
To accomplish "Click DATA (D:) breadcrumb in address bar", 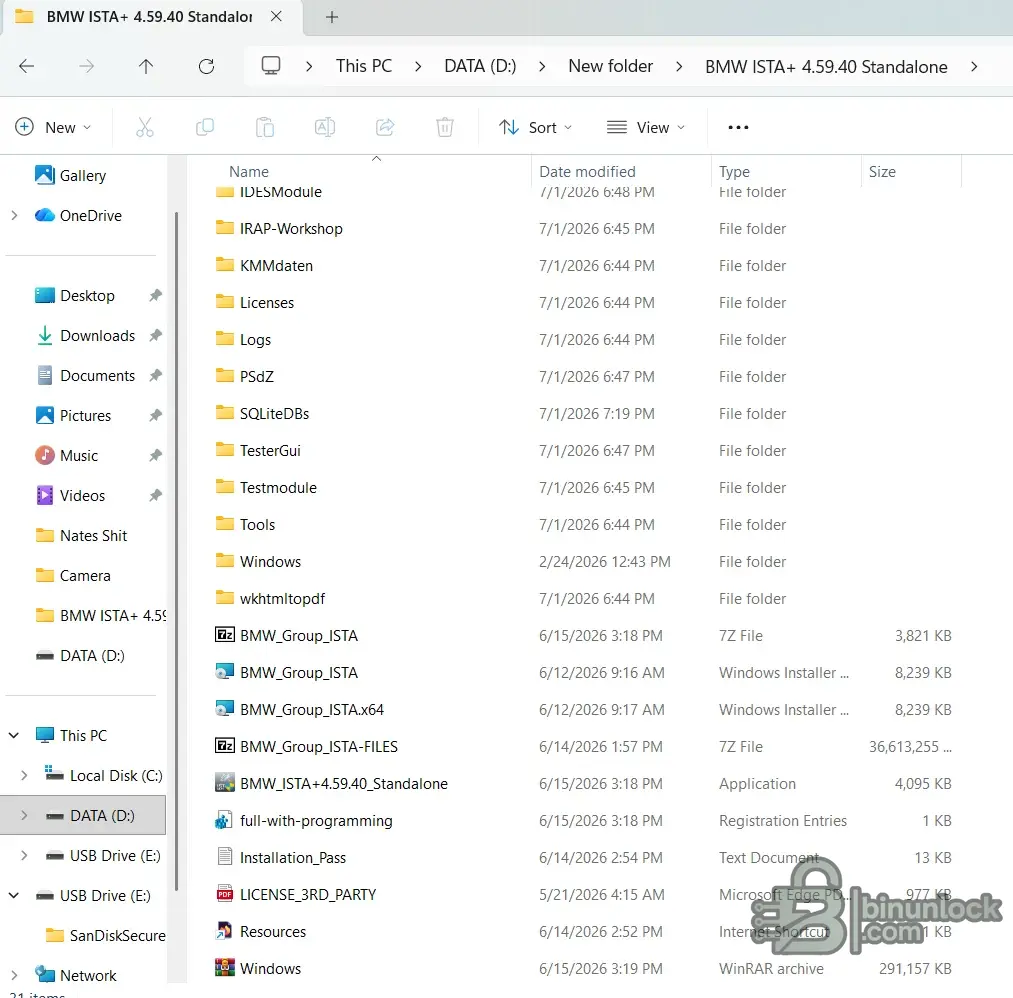I will pos(480,67).
